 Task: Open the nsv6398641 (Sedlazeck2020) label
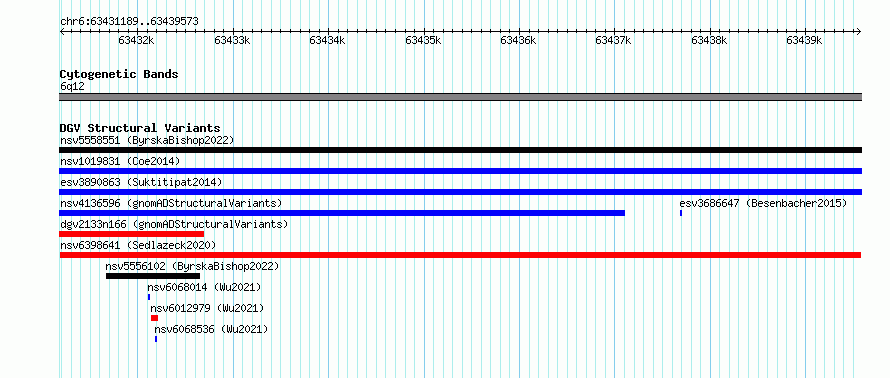[x=138, y=245]
